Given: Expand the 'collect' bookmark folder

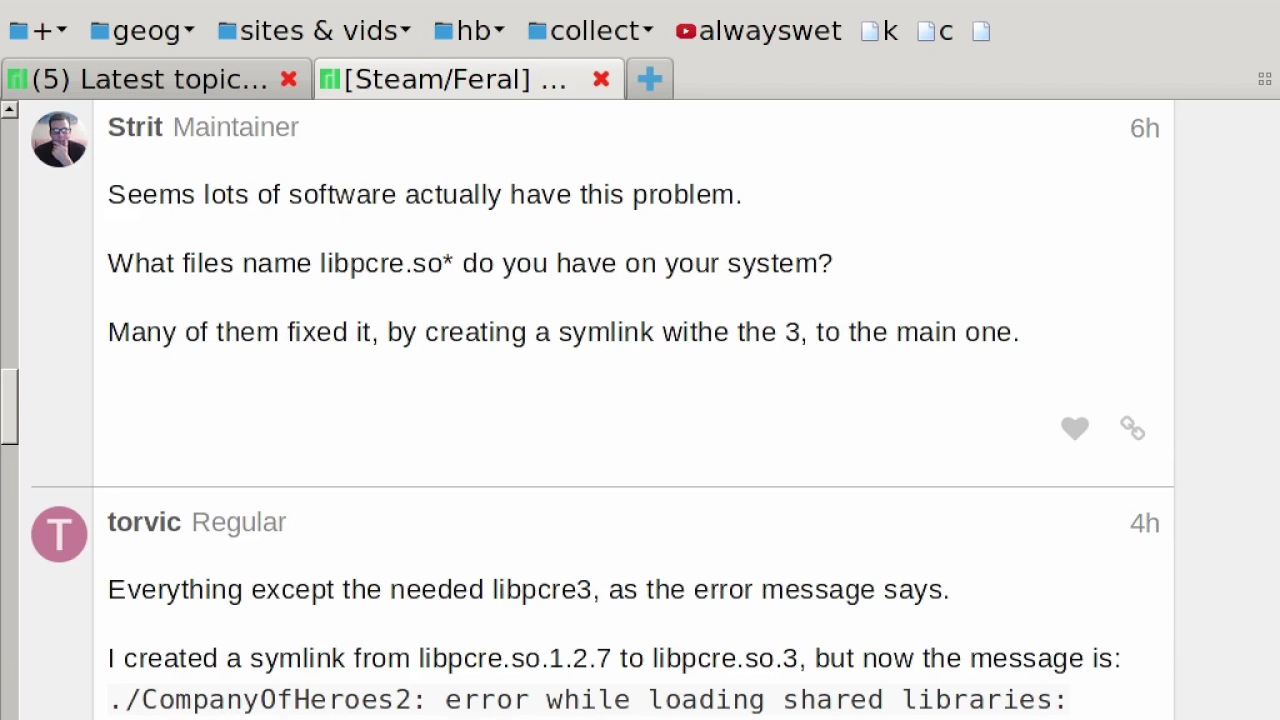Looking at the screenshot, I should coord(590,31).
